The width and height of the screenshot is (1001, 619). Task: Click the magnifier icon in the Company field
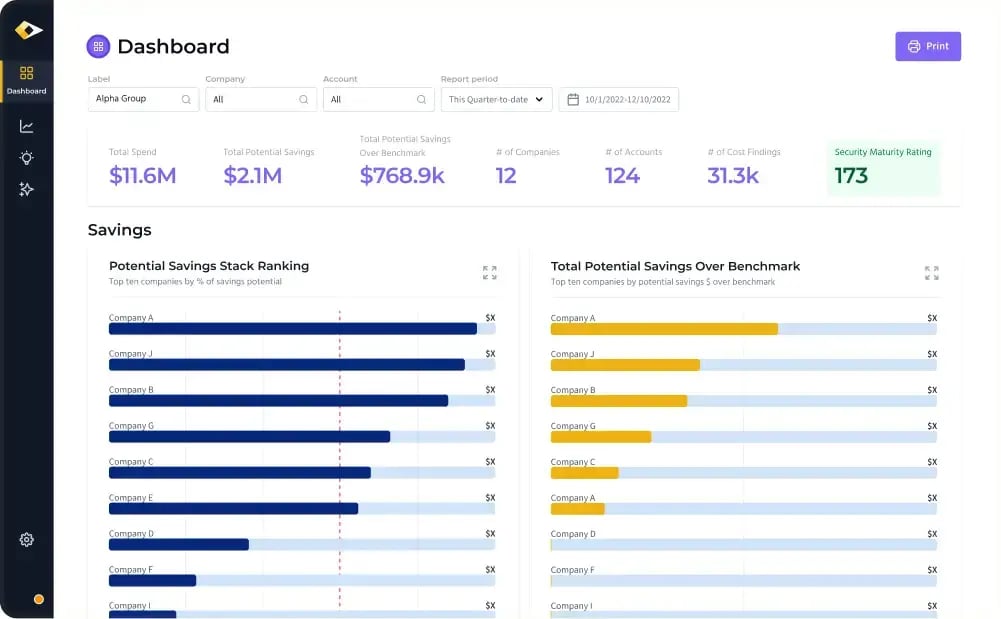click(x=303, y=100)
